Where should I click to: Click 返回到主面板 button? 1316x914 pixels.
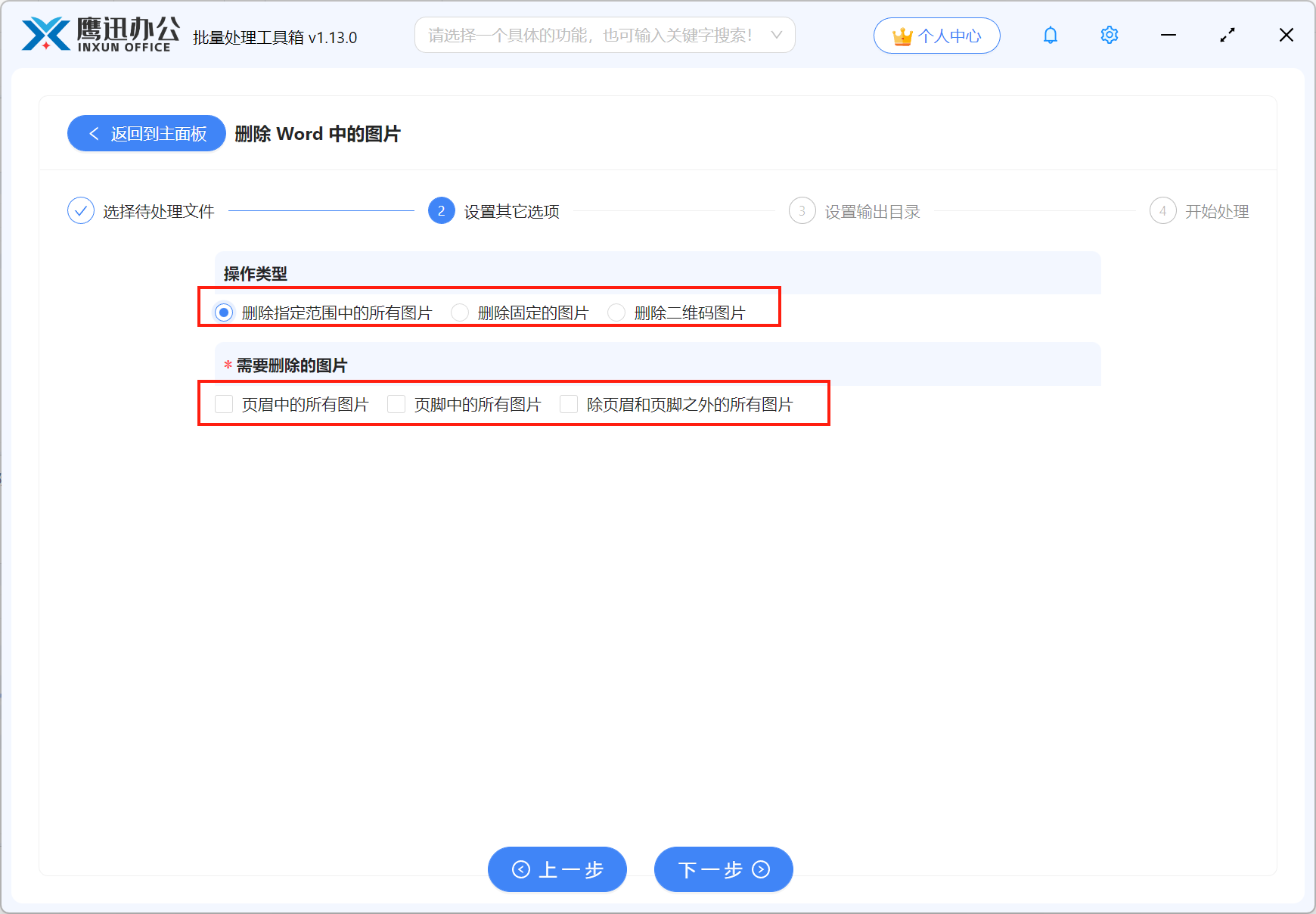[145, 133]
